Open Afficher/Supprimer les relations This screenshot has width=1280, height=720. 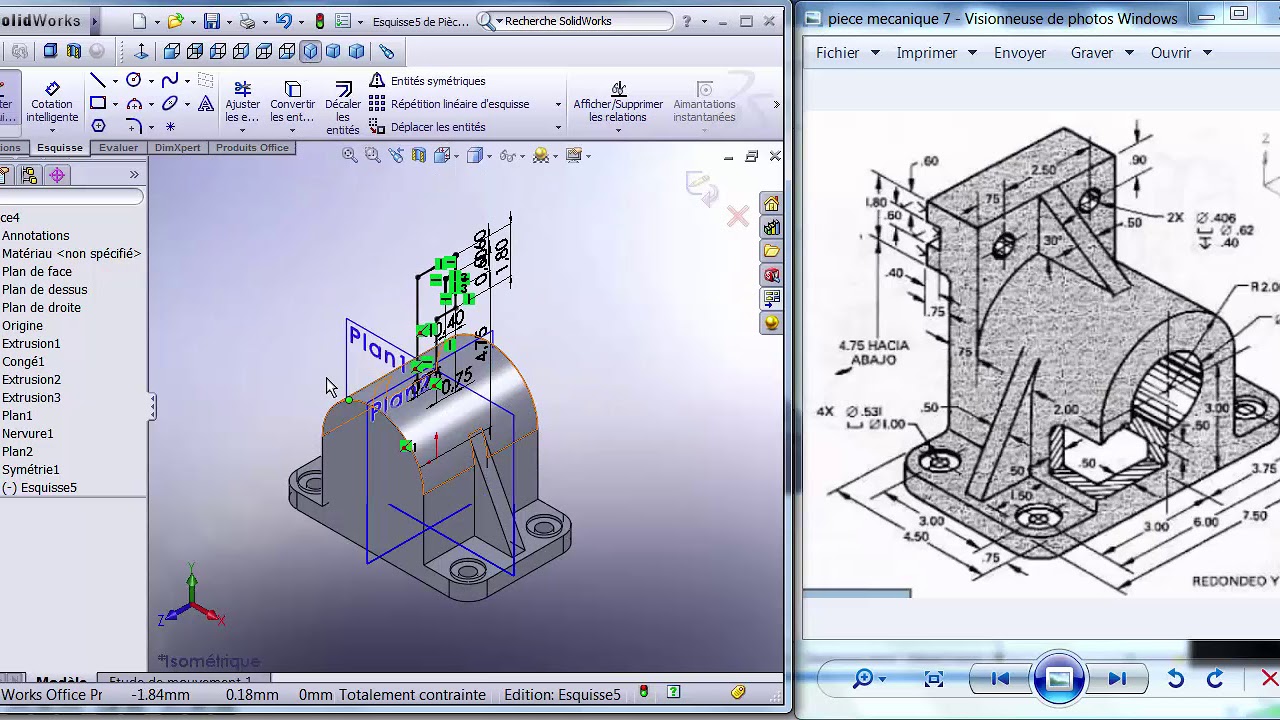[x=618, y=103]
